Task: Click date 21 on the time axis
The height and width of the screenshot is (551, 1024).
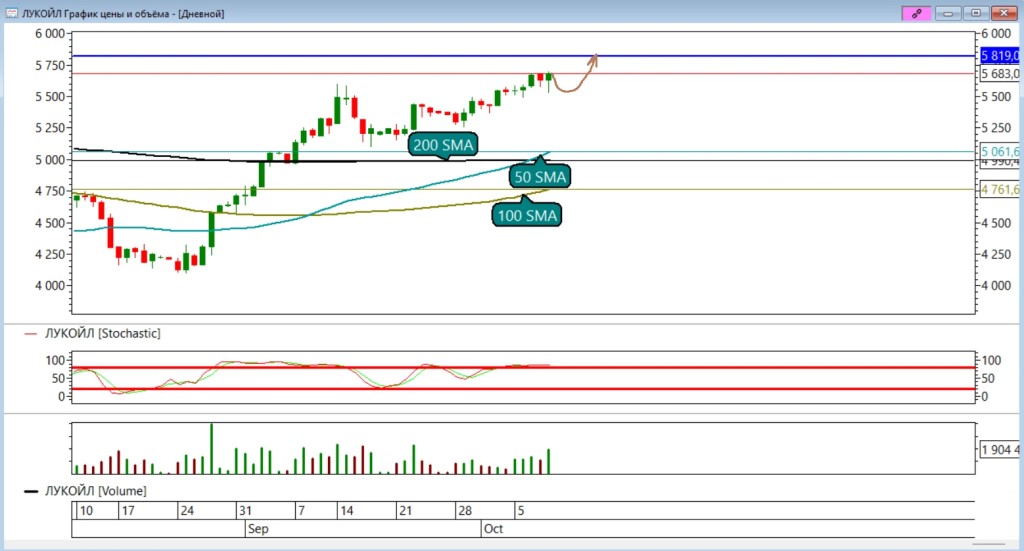Action: [405, 511]
